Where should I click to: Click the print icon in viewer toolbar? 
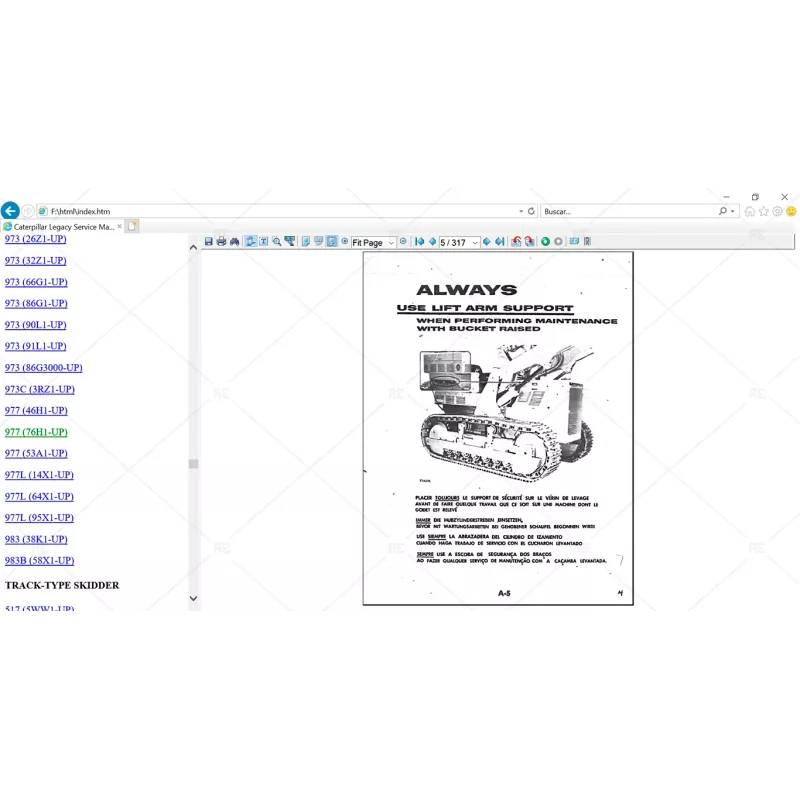point(222,242)
